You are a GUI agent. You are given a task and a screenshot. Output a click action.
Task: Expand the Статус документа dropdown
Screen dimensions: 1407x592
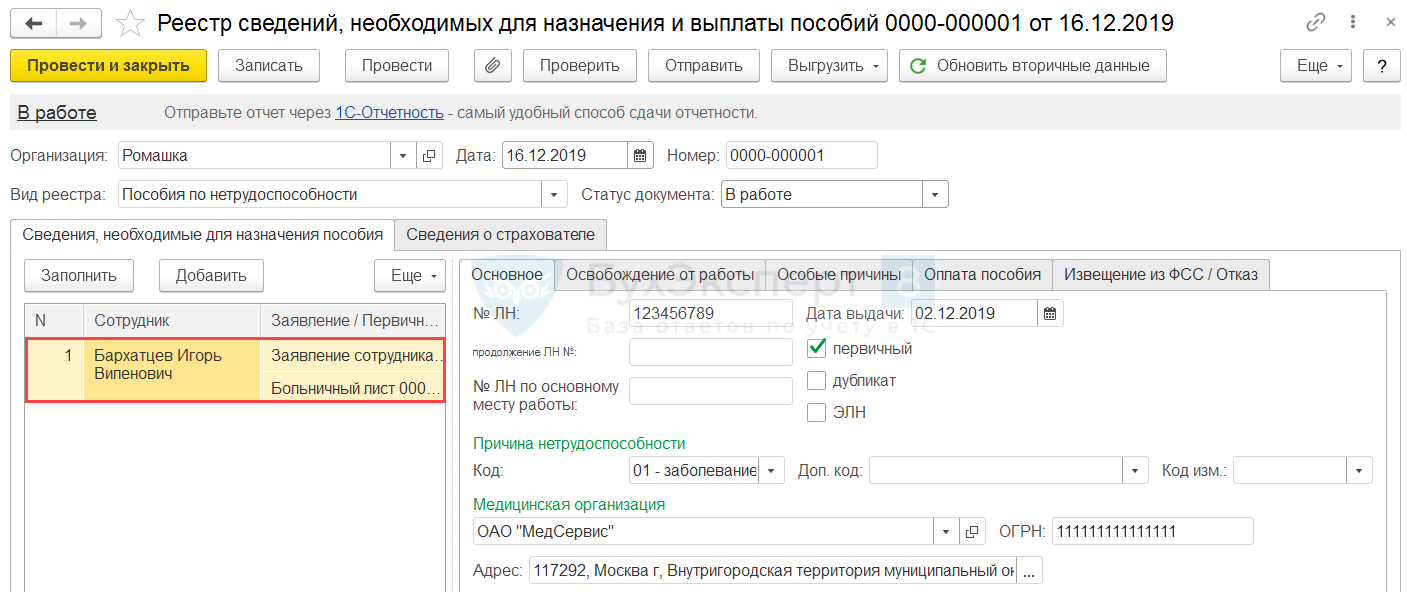tap(935, 195)
